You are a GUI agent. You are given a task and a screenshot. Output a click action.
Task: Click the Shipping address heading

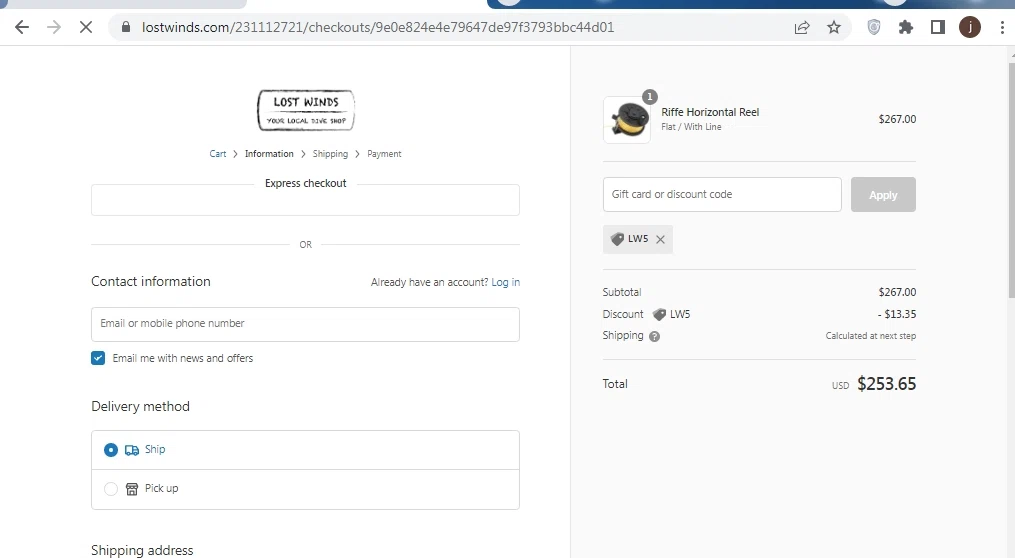coord(142,550)
